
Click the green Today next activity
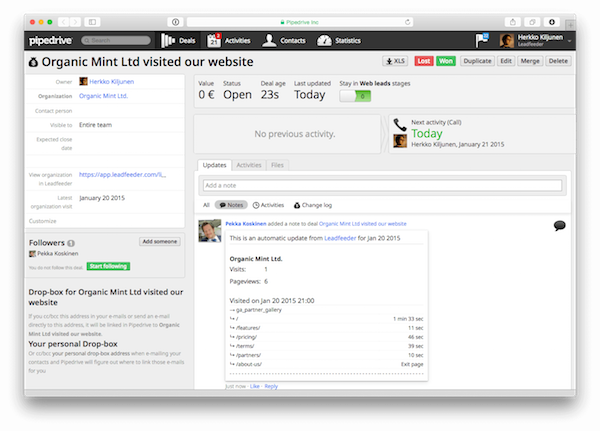click(427, 133)
